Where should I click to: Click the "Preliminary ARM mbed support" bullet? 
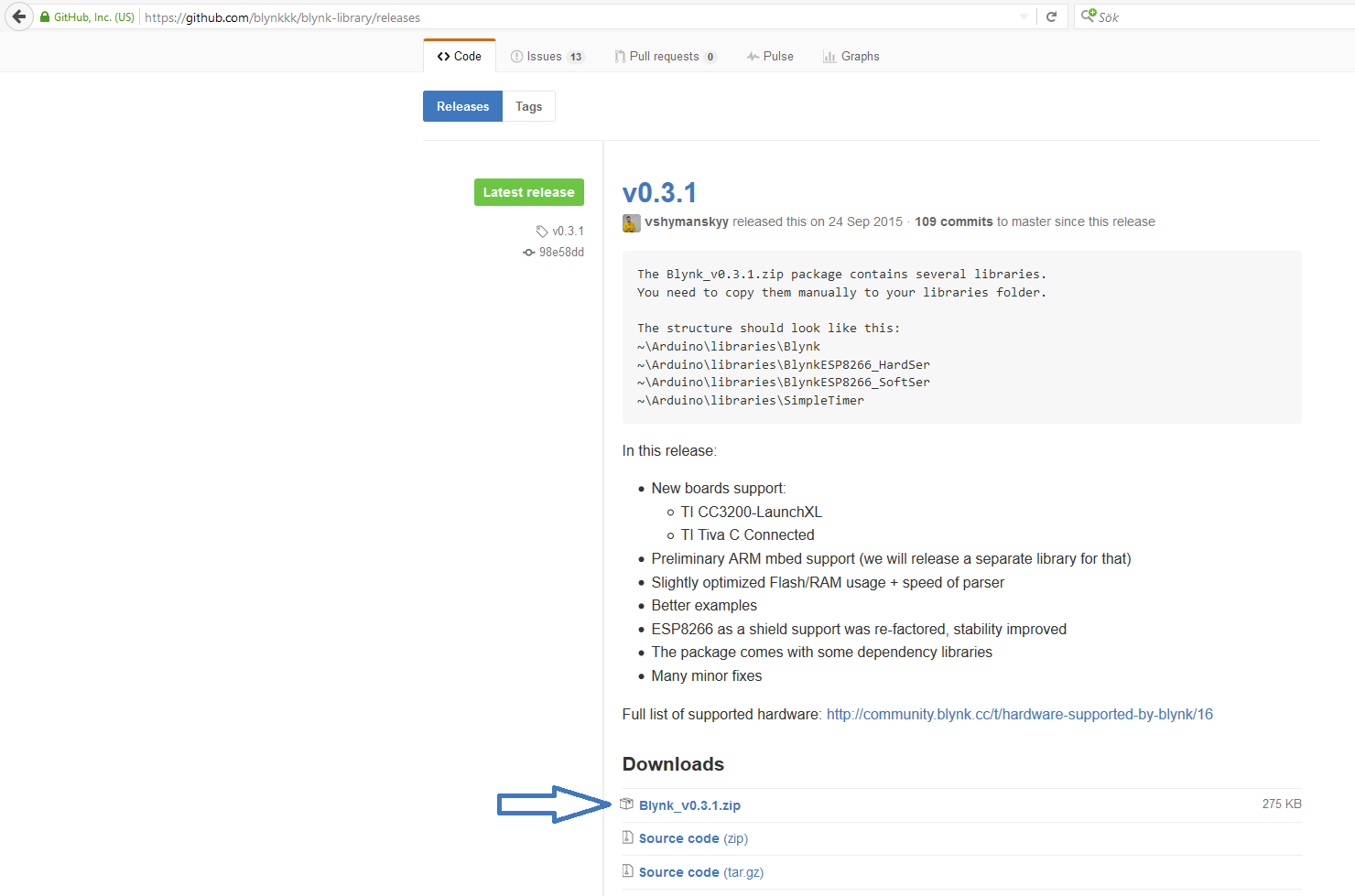point(891,558)
